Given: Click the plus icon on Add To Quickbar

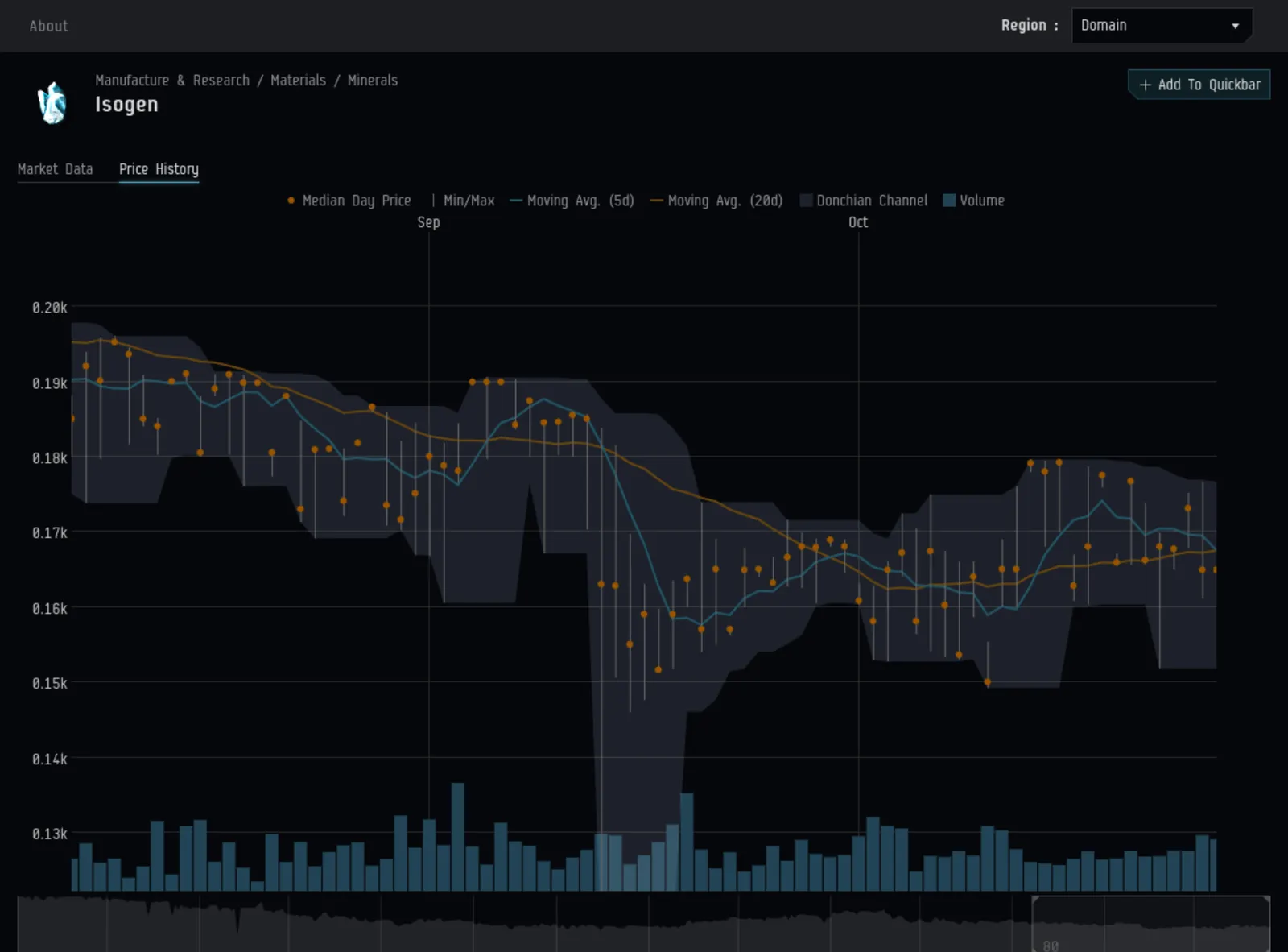Looking at the screenshot, I should pyautogui.click(x=1145, y=85).
